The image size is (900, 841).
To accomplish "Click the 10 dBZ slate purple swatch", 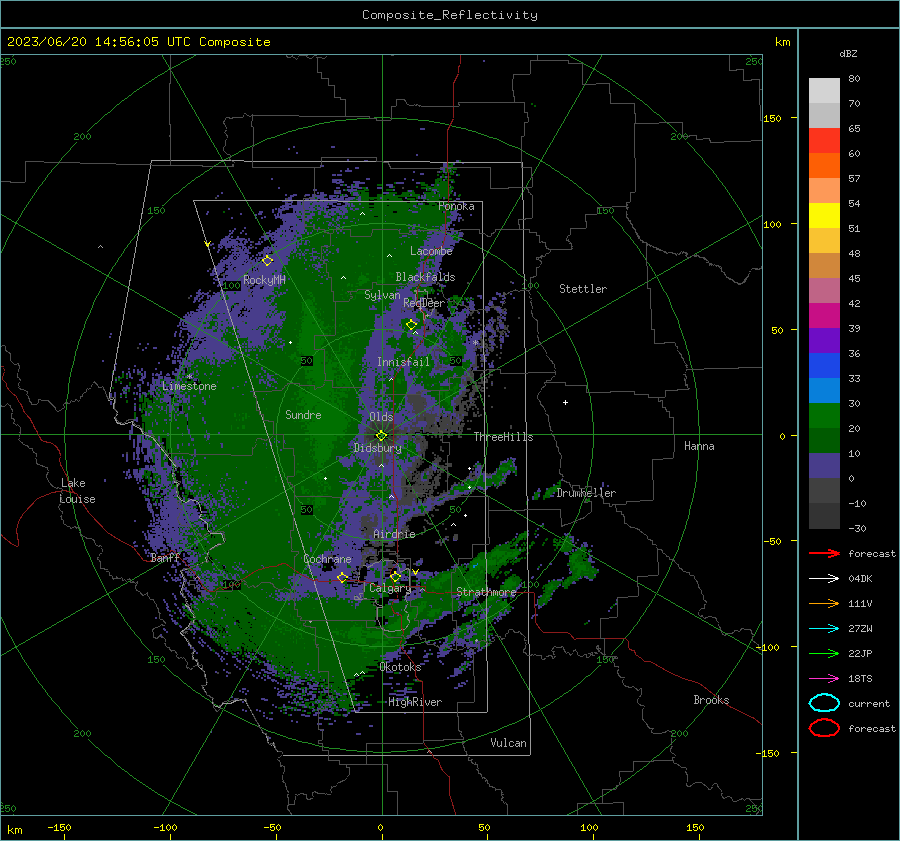I will coord(824,466).
